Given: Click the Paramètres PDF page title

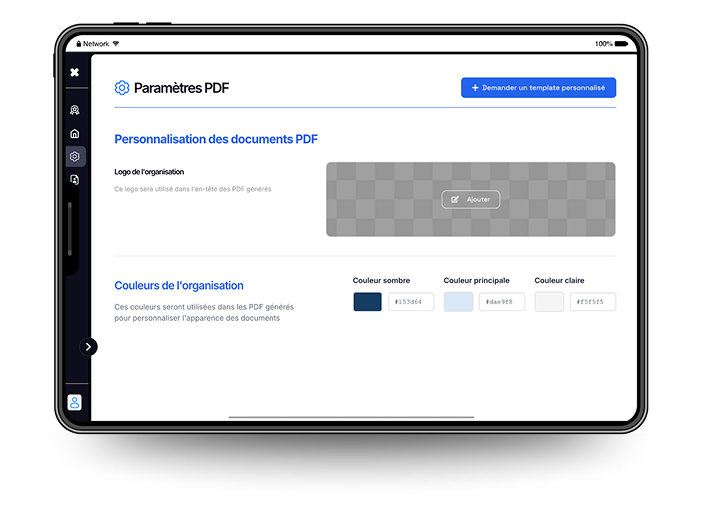Looking at the screenshot, I should (x=181, y=88).
